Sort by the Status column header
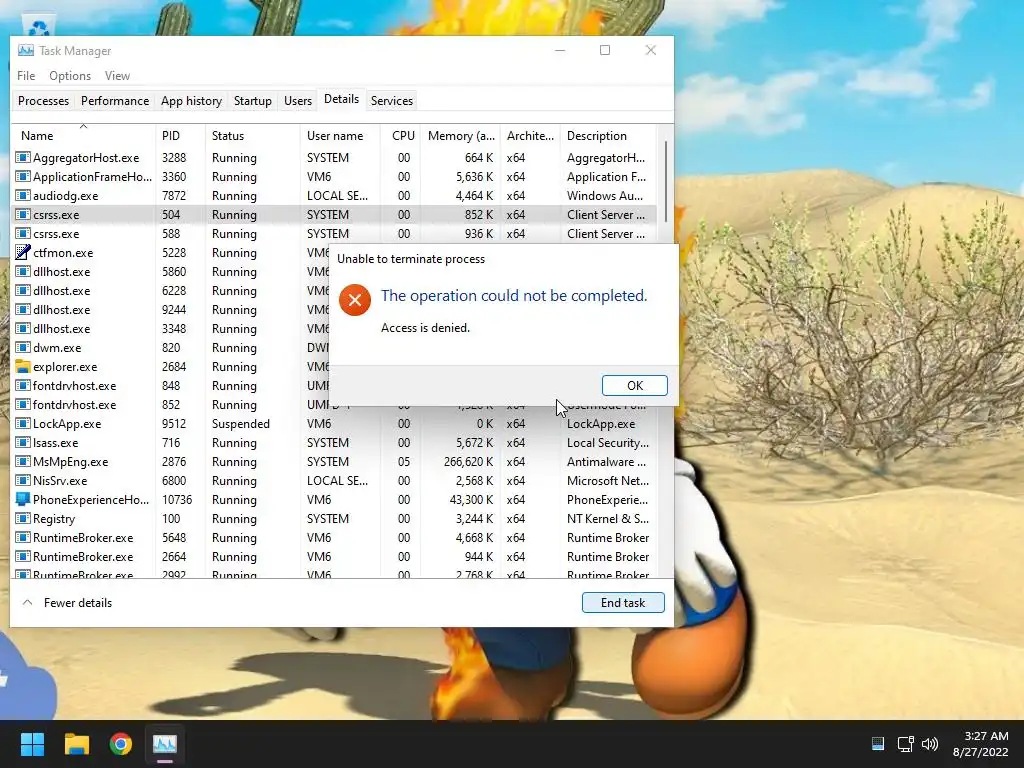 (x=253, y=135)
